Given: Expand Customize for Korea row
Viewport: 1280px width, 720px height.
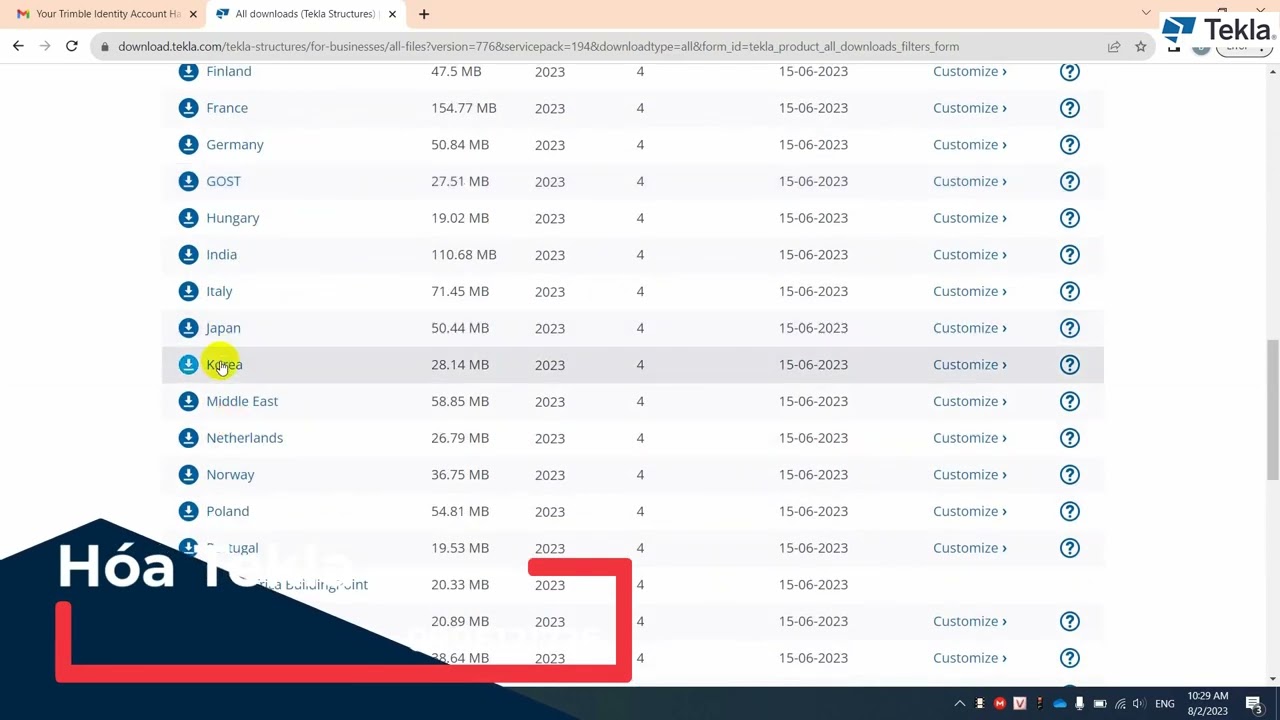Looking at the screenshot, I should [970, 364].
